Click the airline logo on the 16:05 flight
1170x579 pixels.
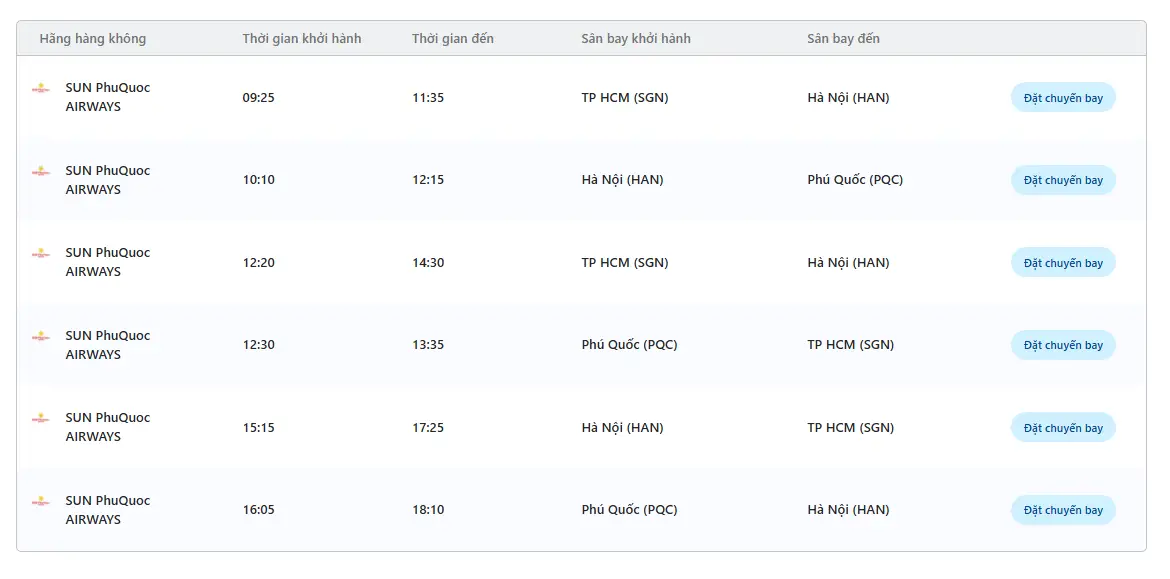coord(41,501)
